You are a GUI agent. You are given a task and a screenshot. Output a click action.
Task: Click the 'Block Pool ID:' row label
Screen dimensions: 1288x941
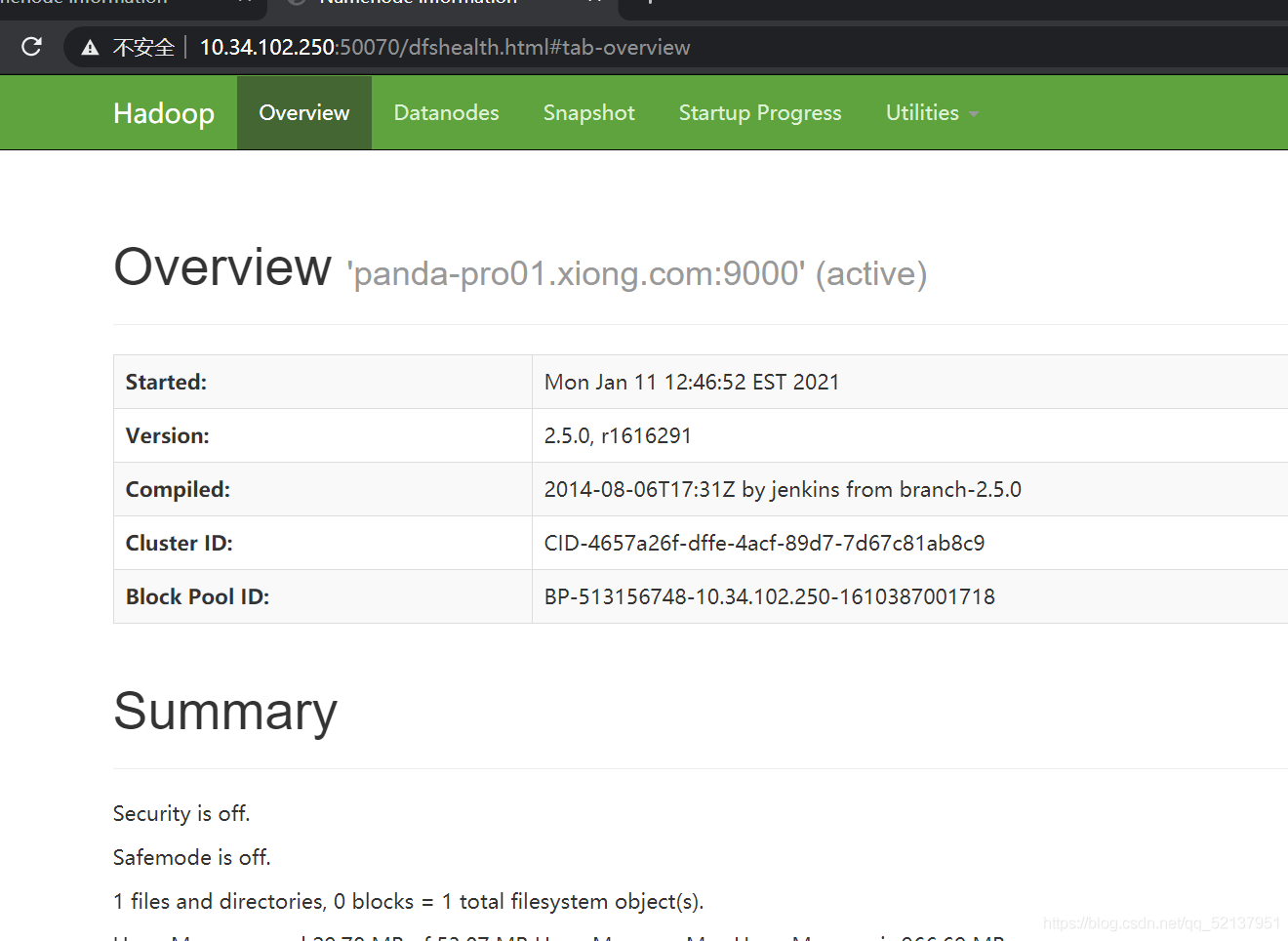[x=198, y=596]
